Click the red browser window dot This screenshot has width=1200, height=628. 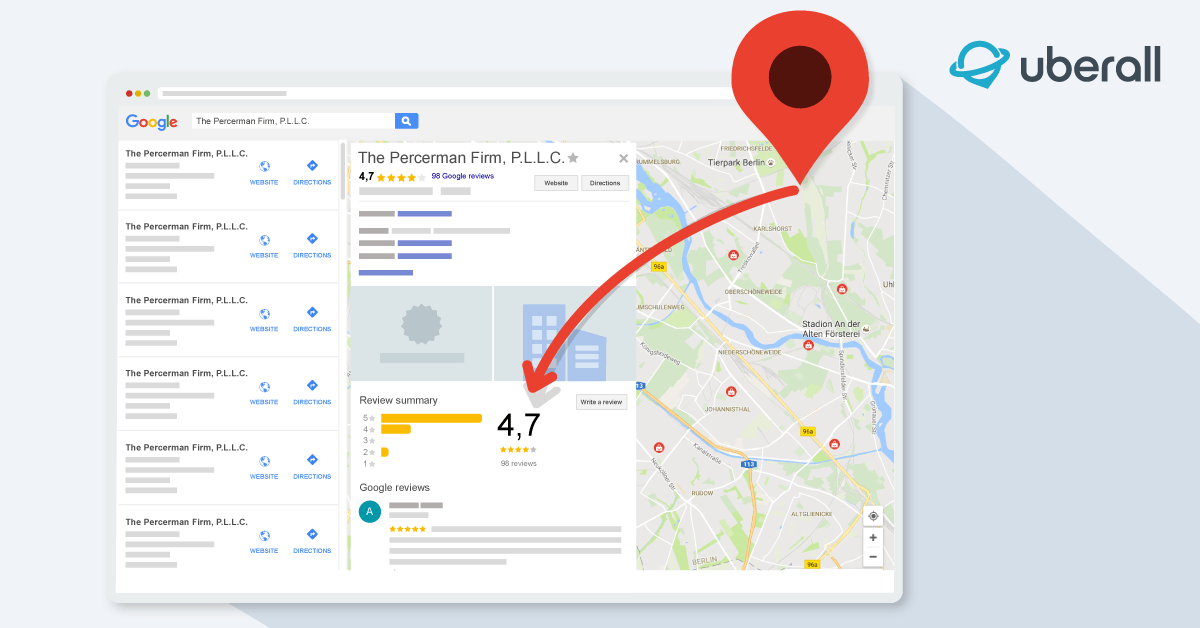click(x=129, y=93)
